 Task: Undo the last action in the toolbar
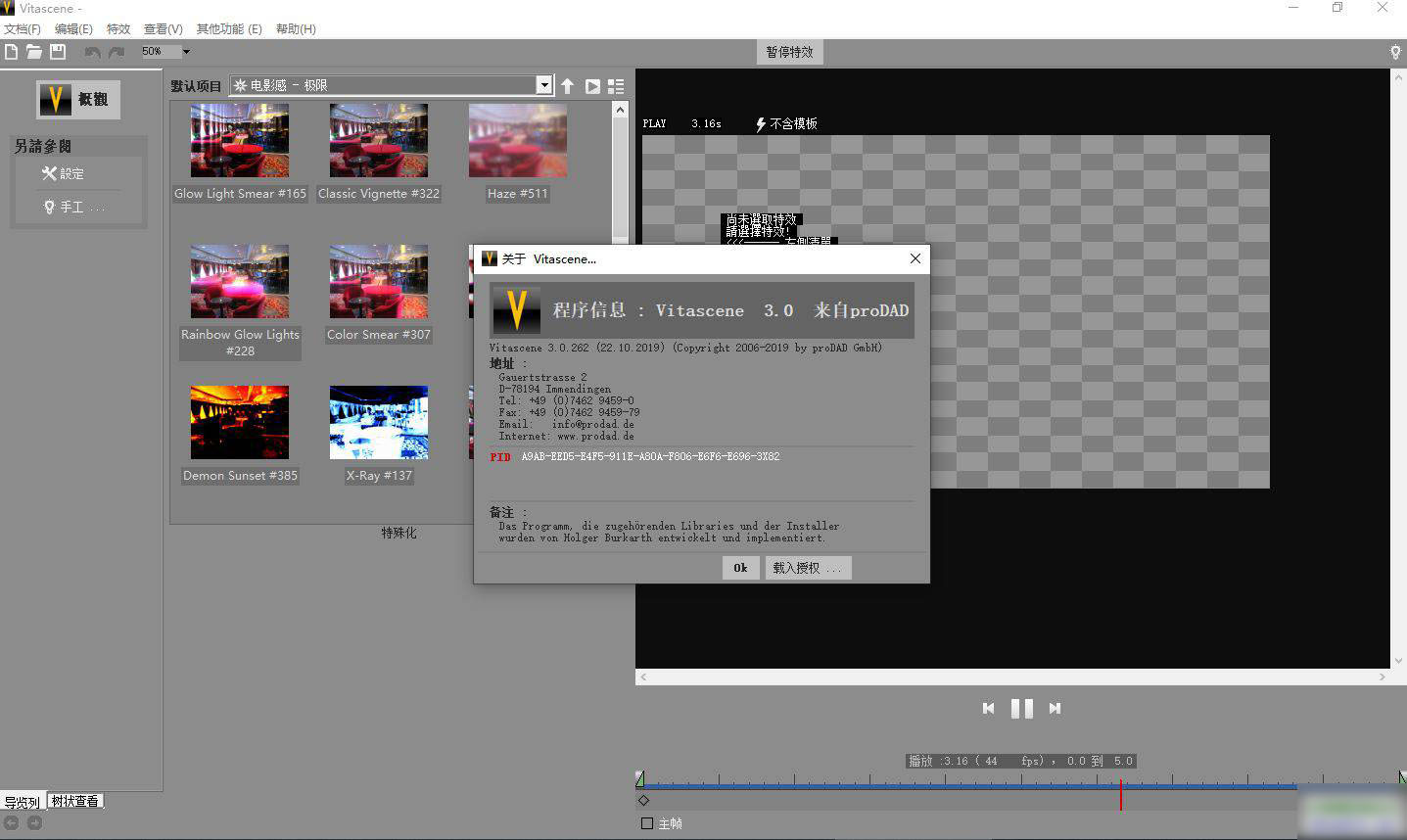click(x=92, y=52)
